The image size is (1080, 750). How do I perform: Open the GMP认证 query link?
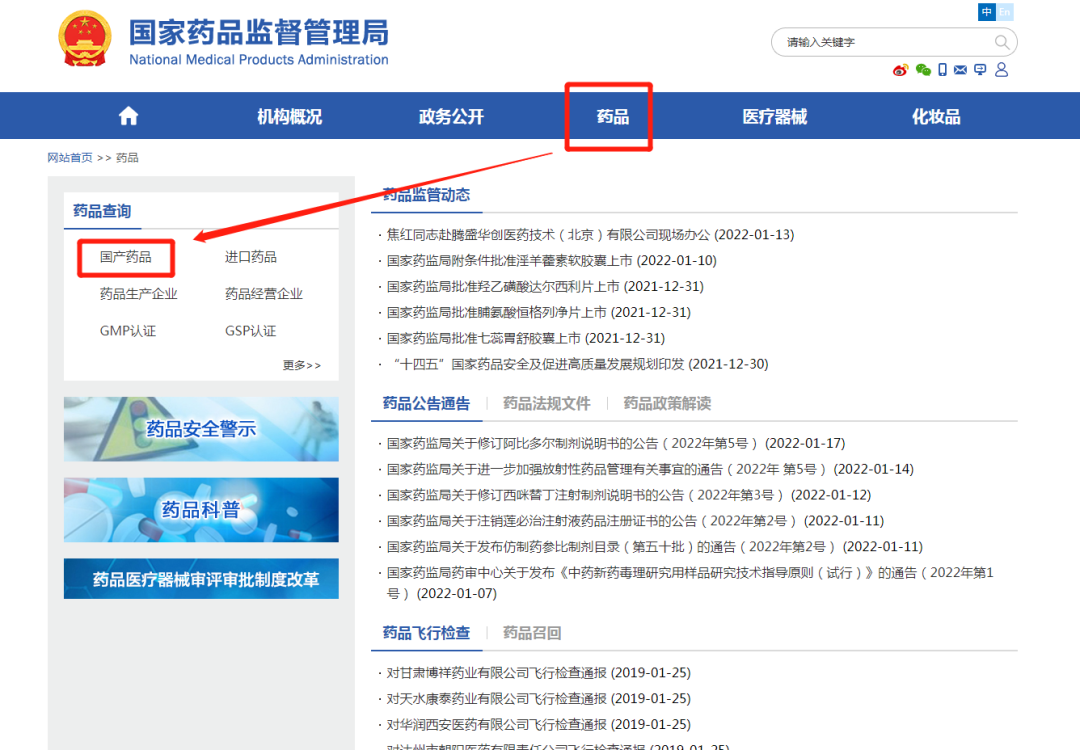point(128,331)
